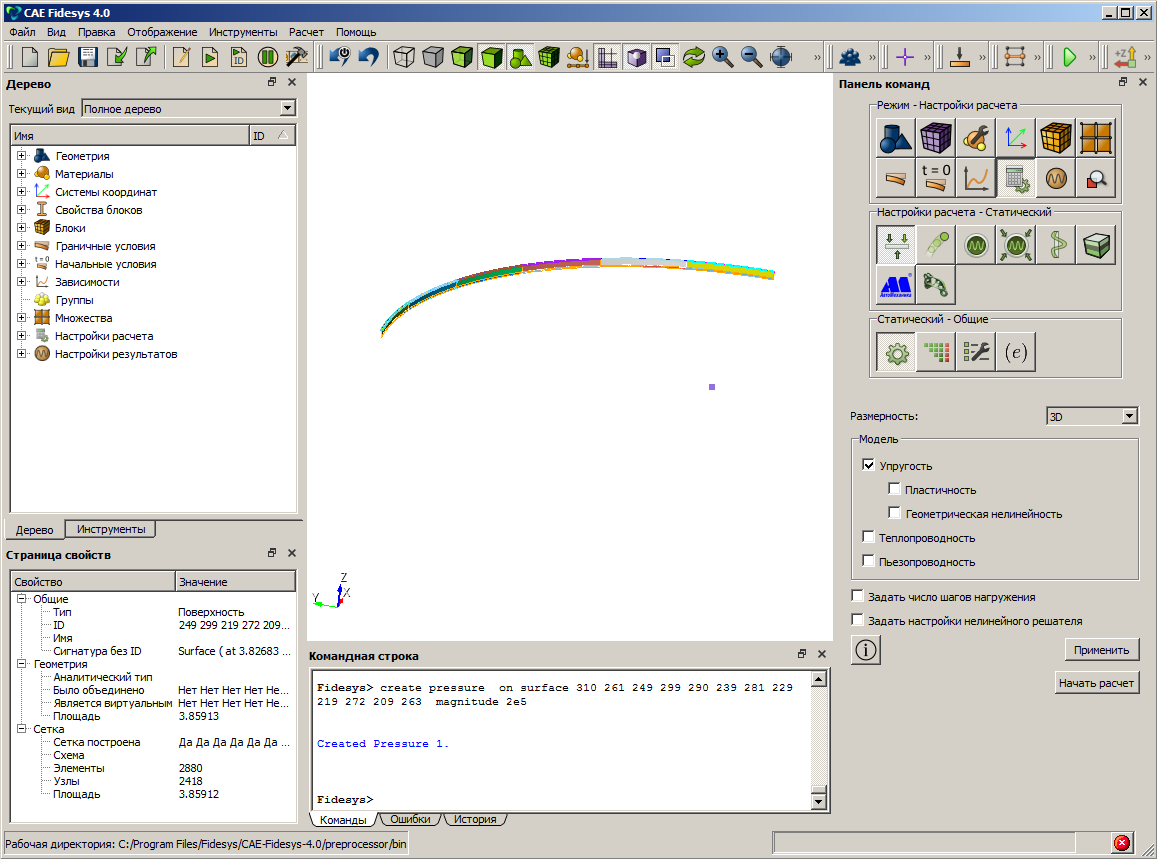Save the model with the floppy disk icon

click(x=88, y=57)
